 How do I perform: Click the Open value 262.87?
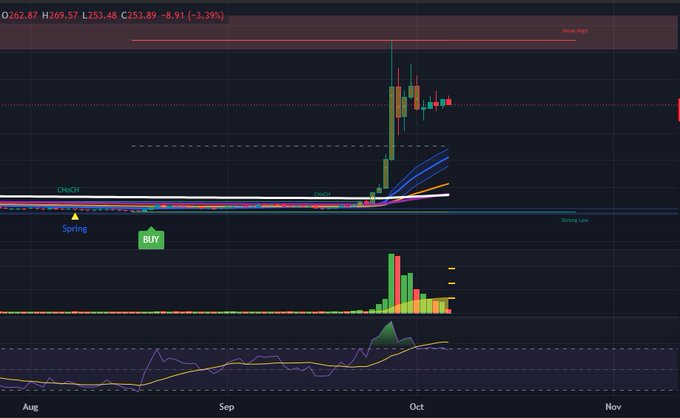pyautogui.click(x=23, y=16)
